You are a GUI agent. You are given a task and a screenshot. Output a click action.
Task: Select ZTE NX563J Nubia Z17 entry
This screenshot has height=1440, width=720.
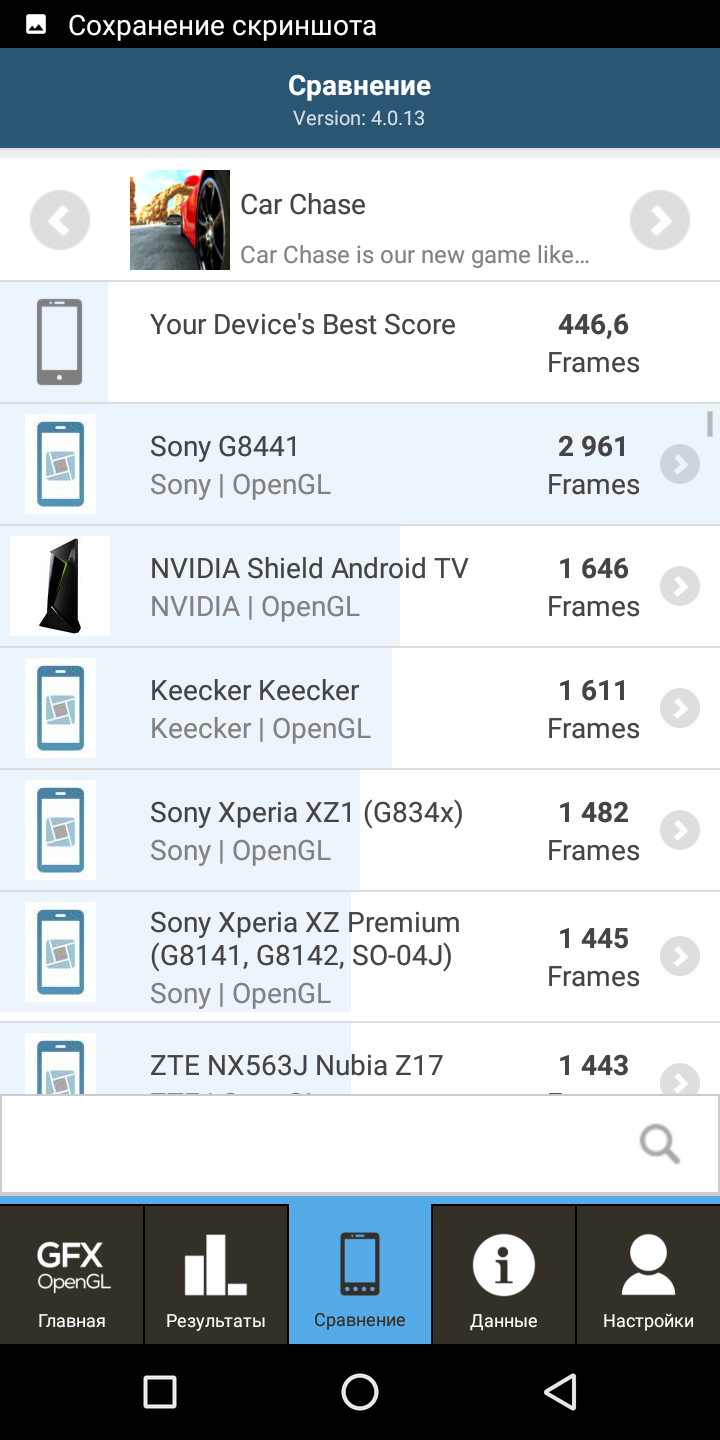pos(296,1066)
